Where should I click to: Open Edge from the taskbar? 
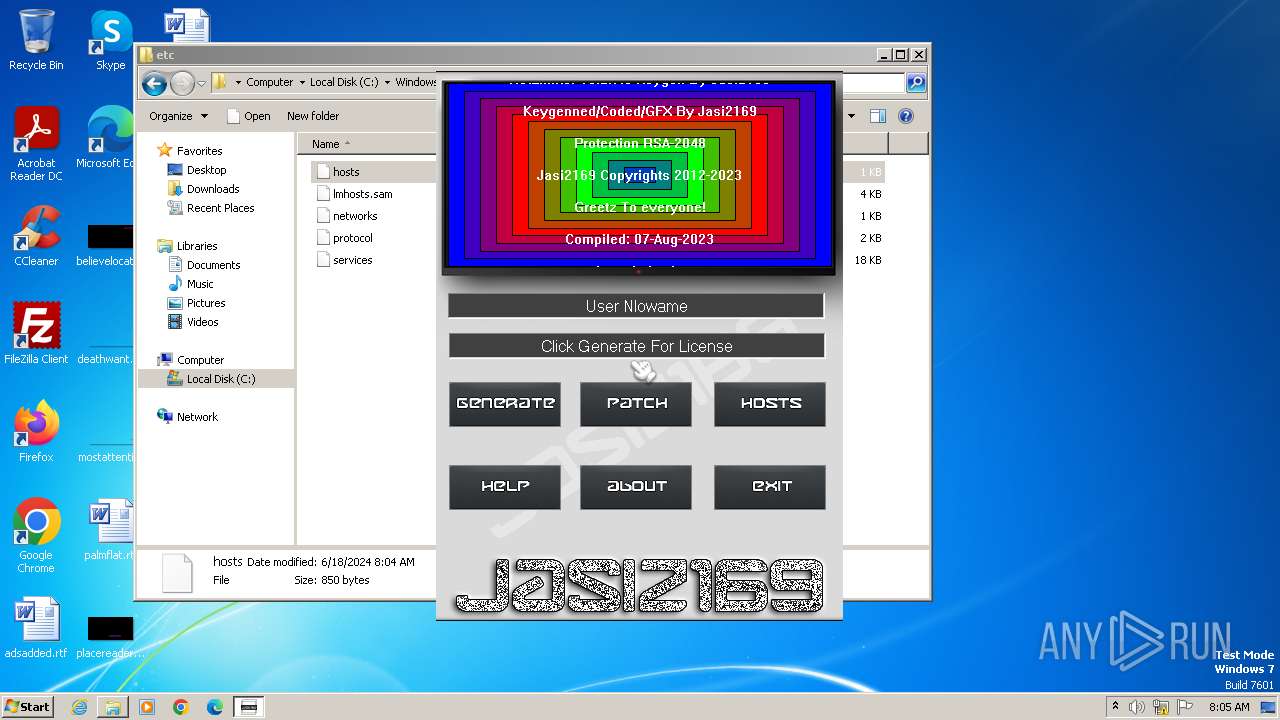(215, 707)
